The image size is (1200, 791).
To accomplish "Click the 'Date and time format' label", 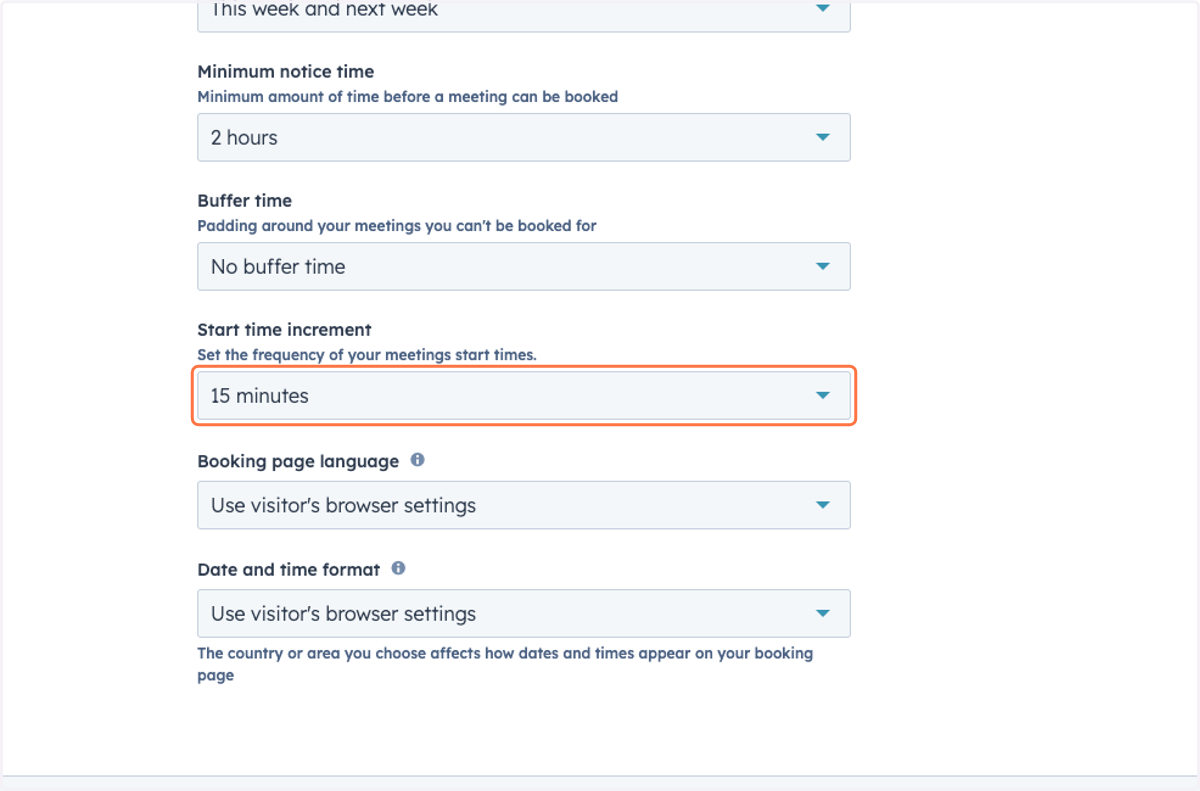I will [x=289, y=569].
